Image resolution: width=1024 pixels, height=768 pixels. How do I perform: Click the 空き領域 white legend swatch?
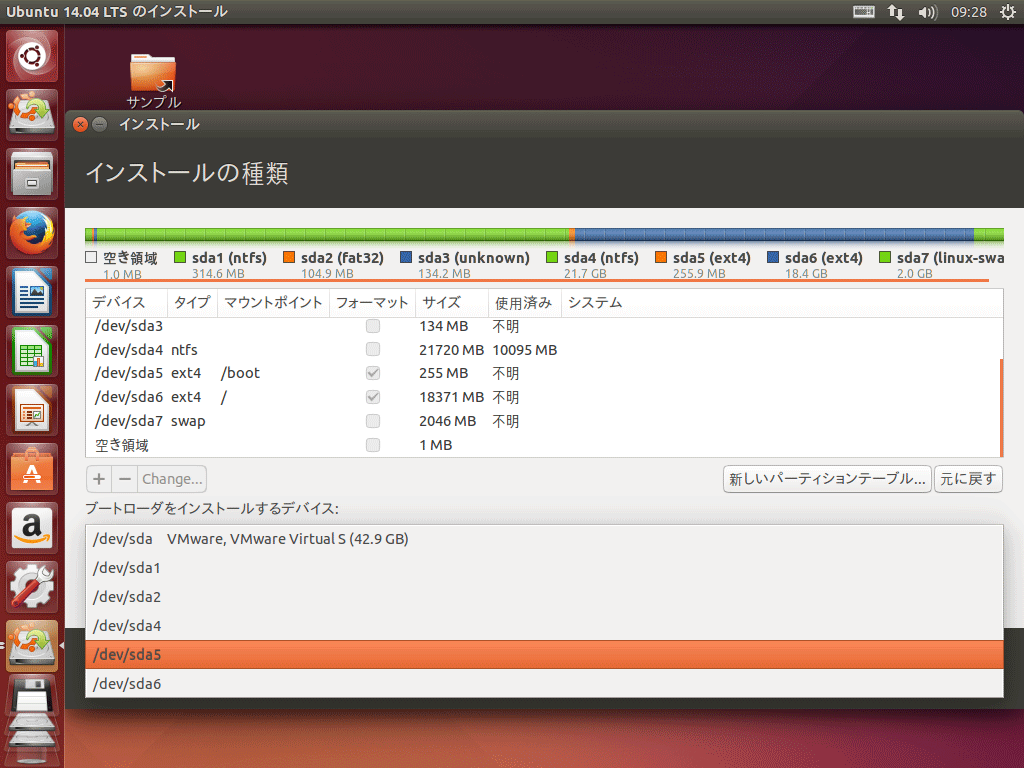pyautogui.click(x=91, y=257)
